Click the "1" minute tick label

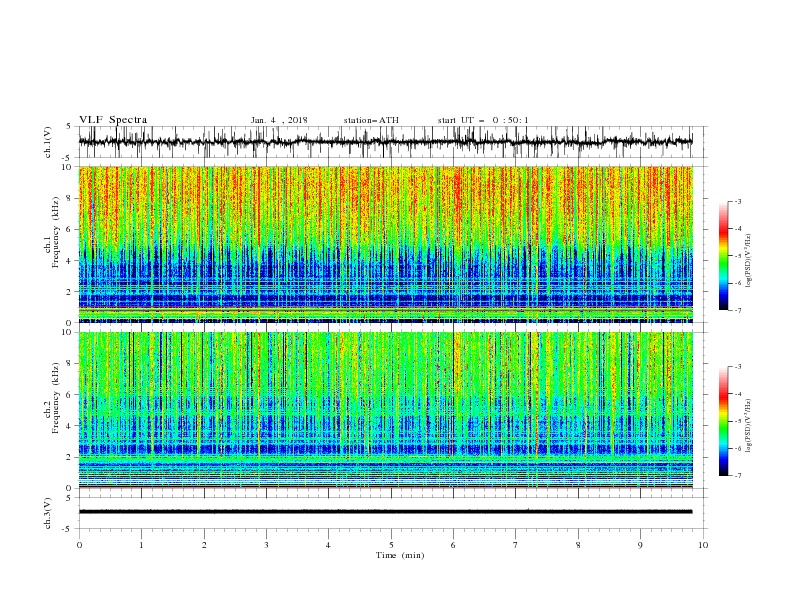[141, 545]
